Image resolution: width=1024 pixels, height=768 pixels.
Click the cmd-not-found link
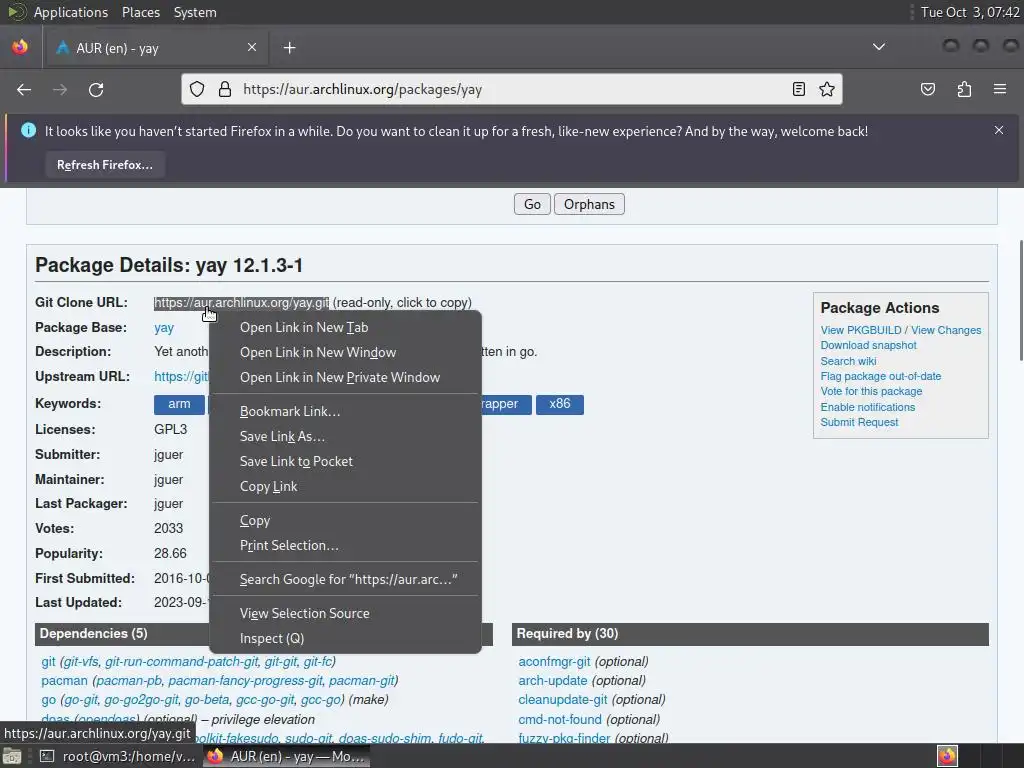[x=560, y=719]
